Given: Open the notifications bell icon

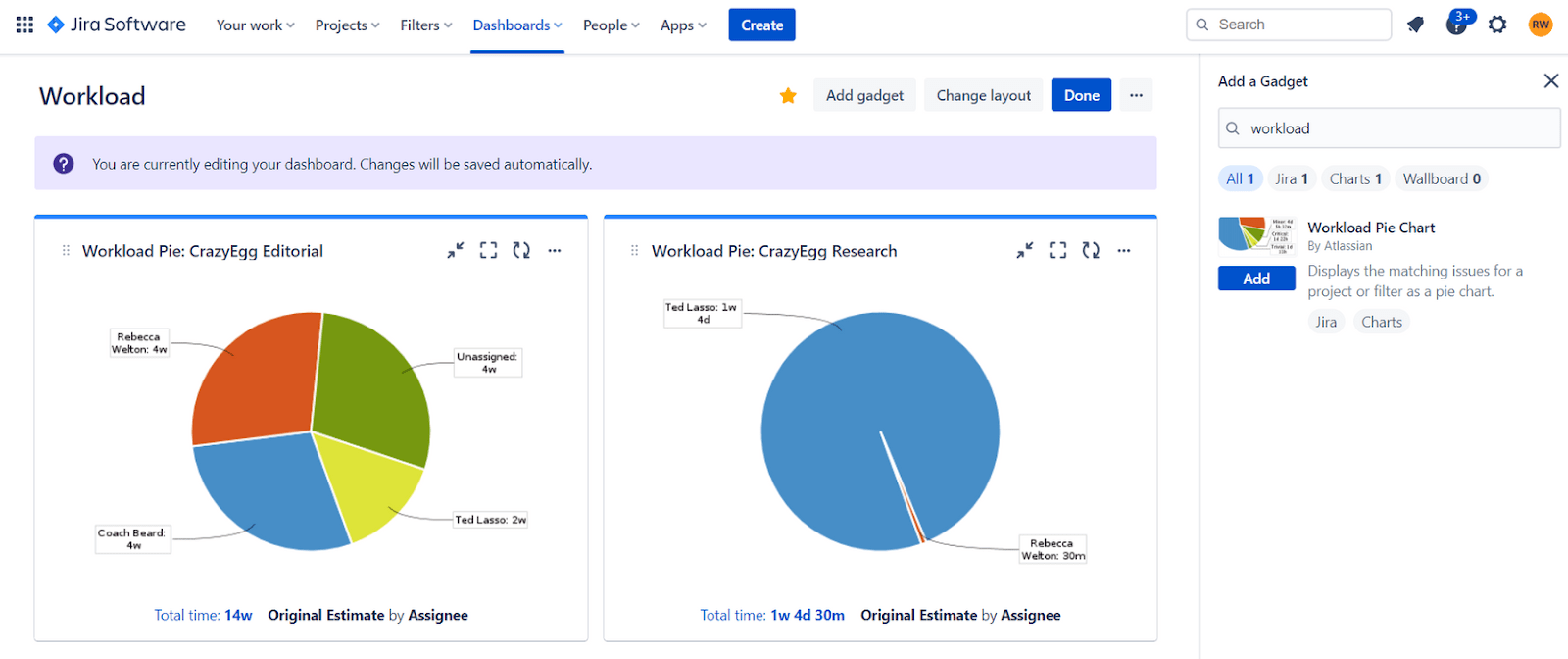Looking at the screenshot, I should pos(1415,25).
